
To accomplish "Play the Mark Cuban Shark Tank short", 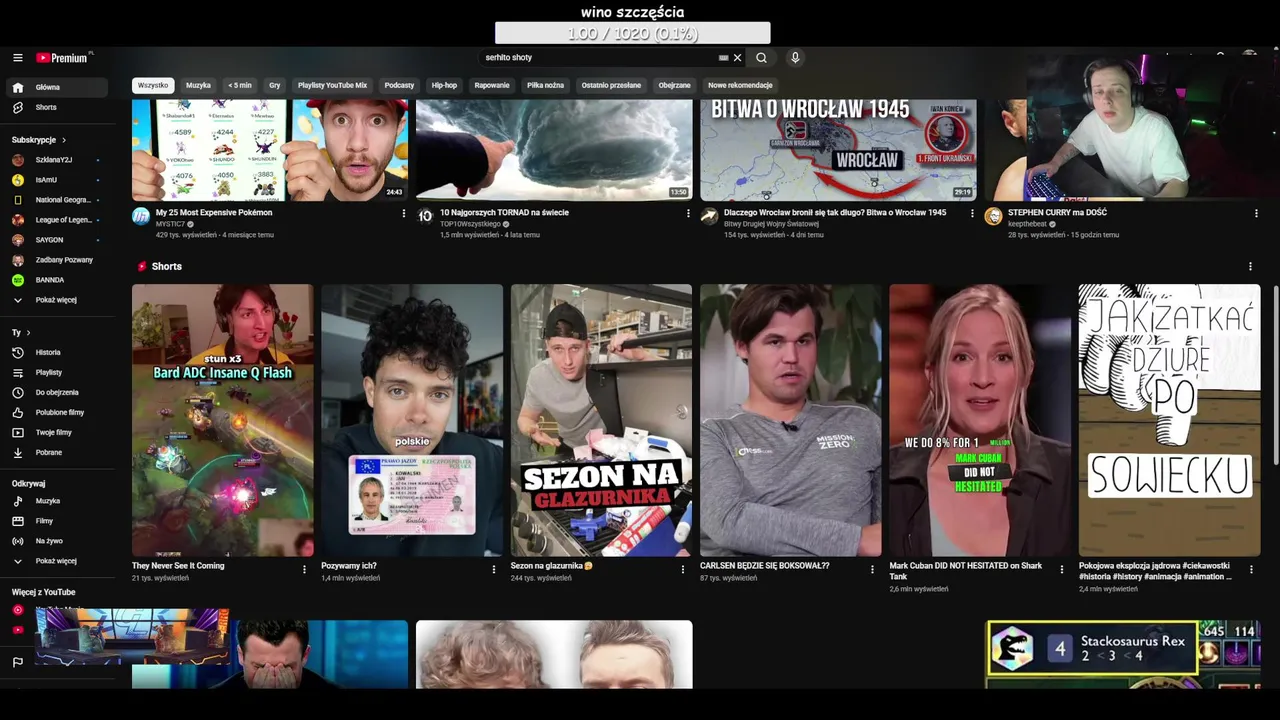I will pos(979,420).
